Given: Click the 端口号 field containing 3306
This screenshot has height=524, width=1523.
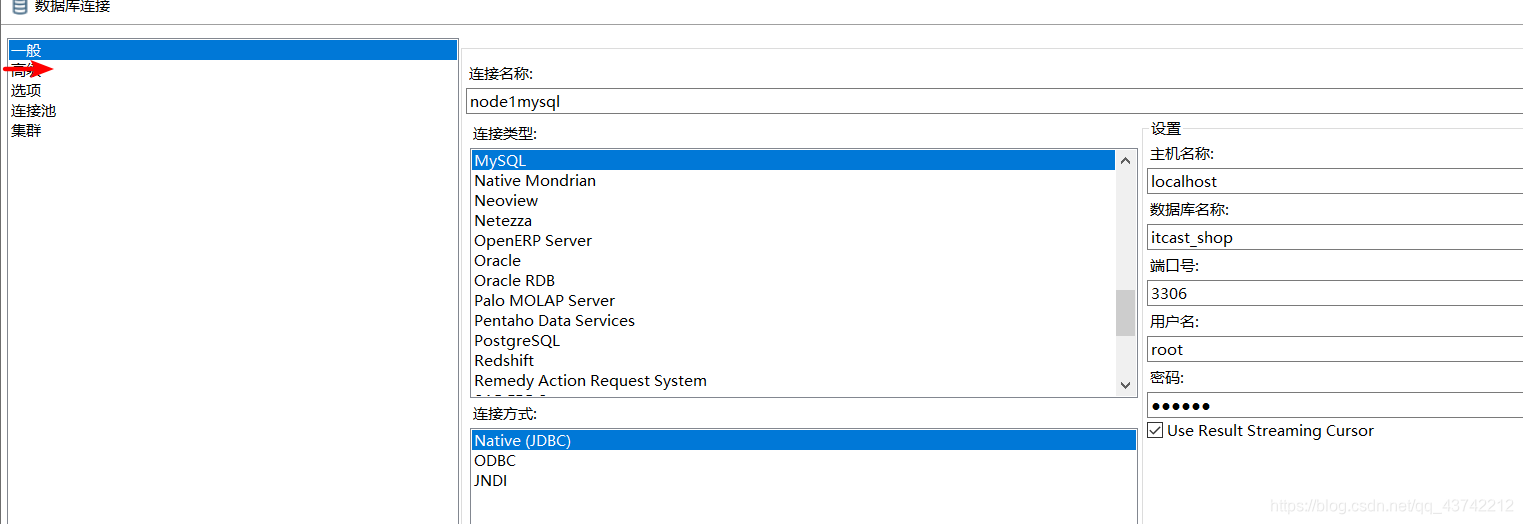Looking at the screenshot, I should [x=1335, y=293].
